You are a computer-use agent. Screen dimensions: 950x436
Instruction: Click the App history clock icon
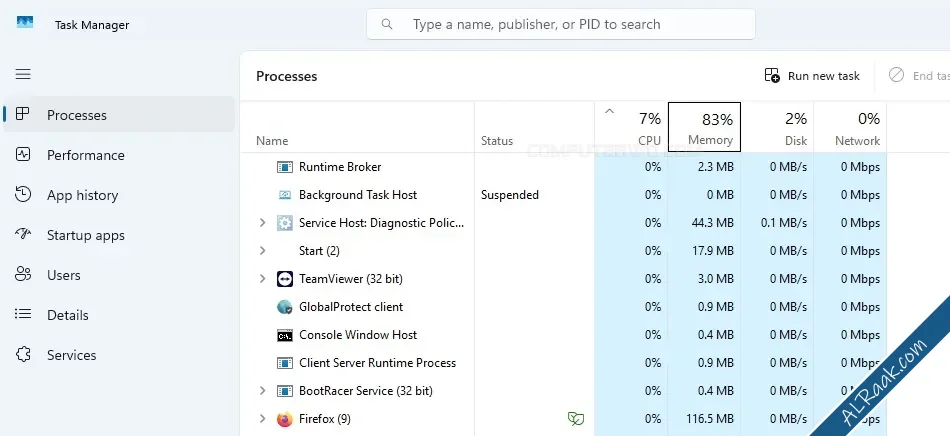pos(23,194)
